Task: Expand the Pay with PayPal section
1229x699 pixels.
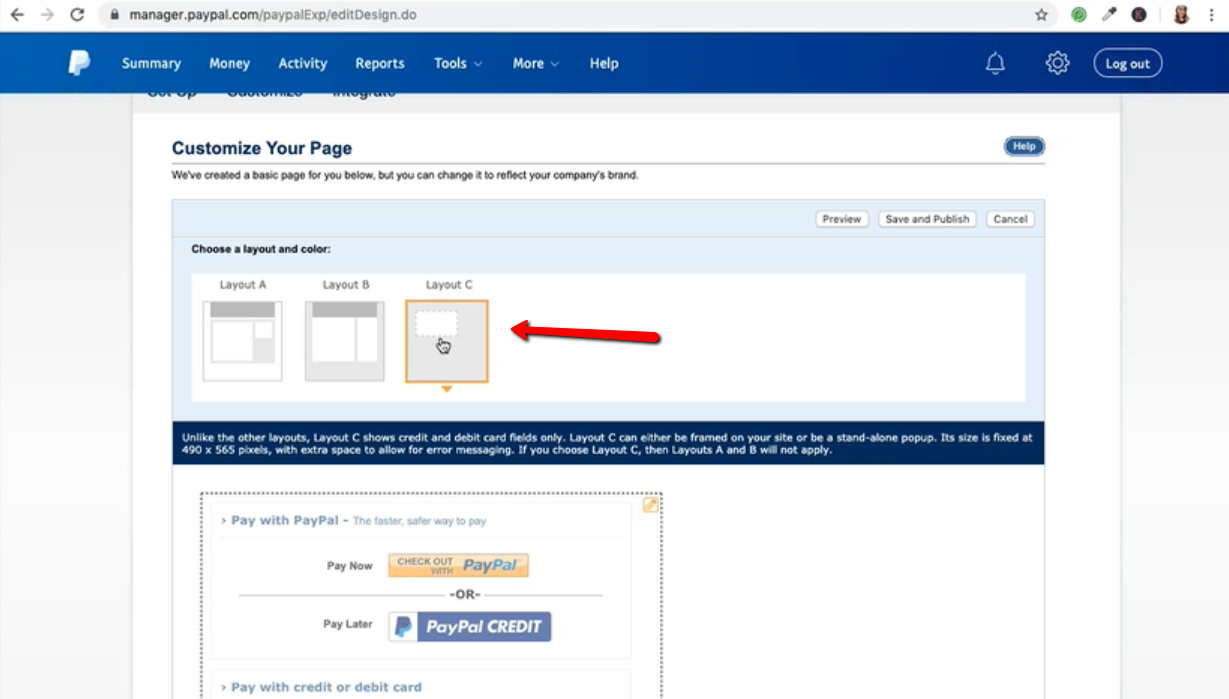Action: [x=354, y=520]
